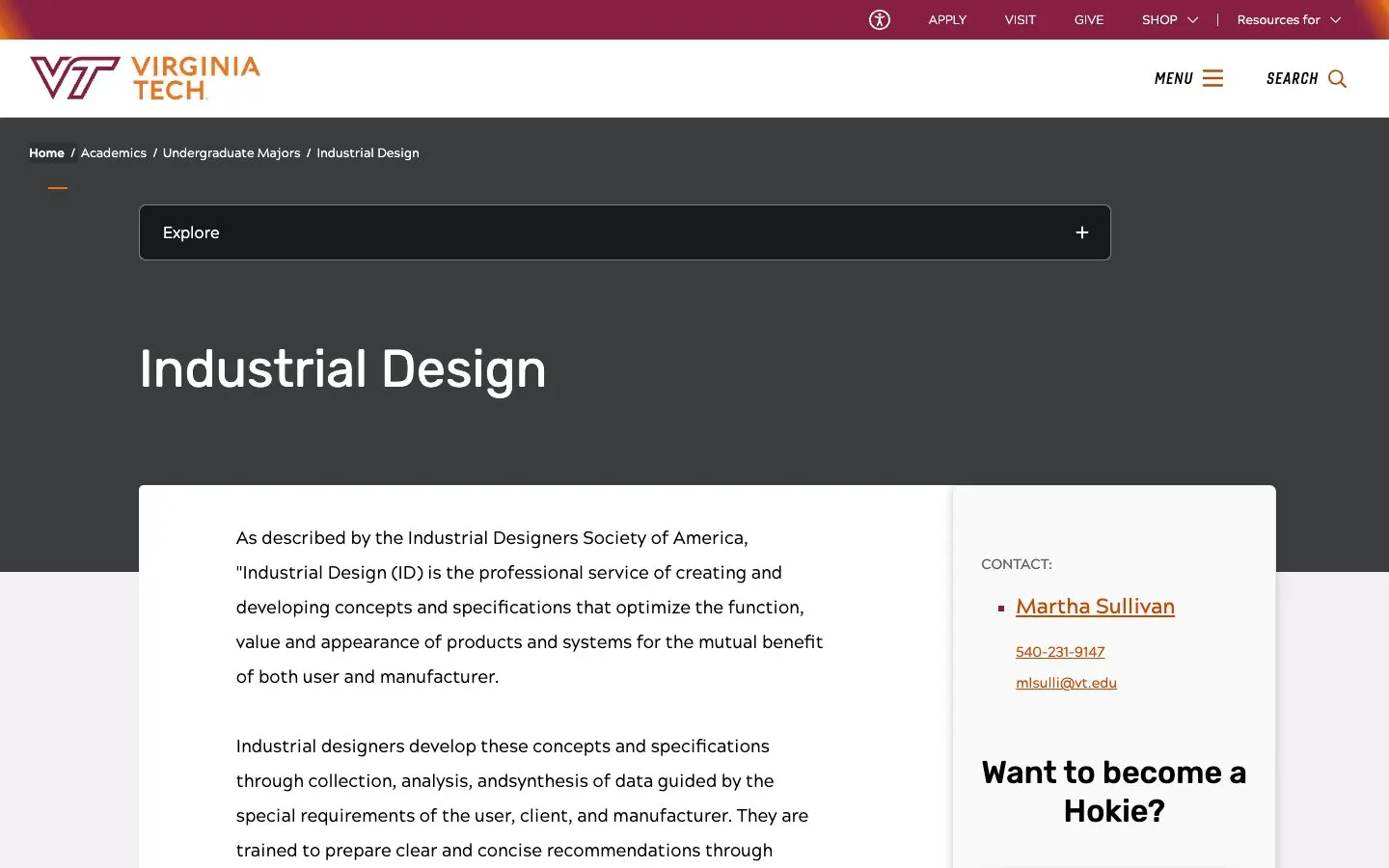Screen dimensions: 1389x868
Task: Click the MENU label
Action: pyautogui.click(x=1173, y=78)
